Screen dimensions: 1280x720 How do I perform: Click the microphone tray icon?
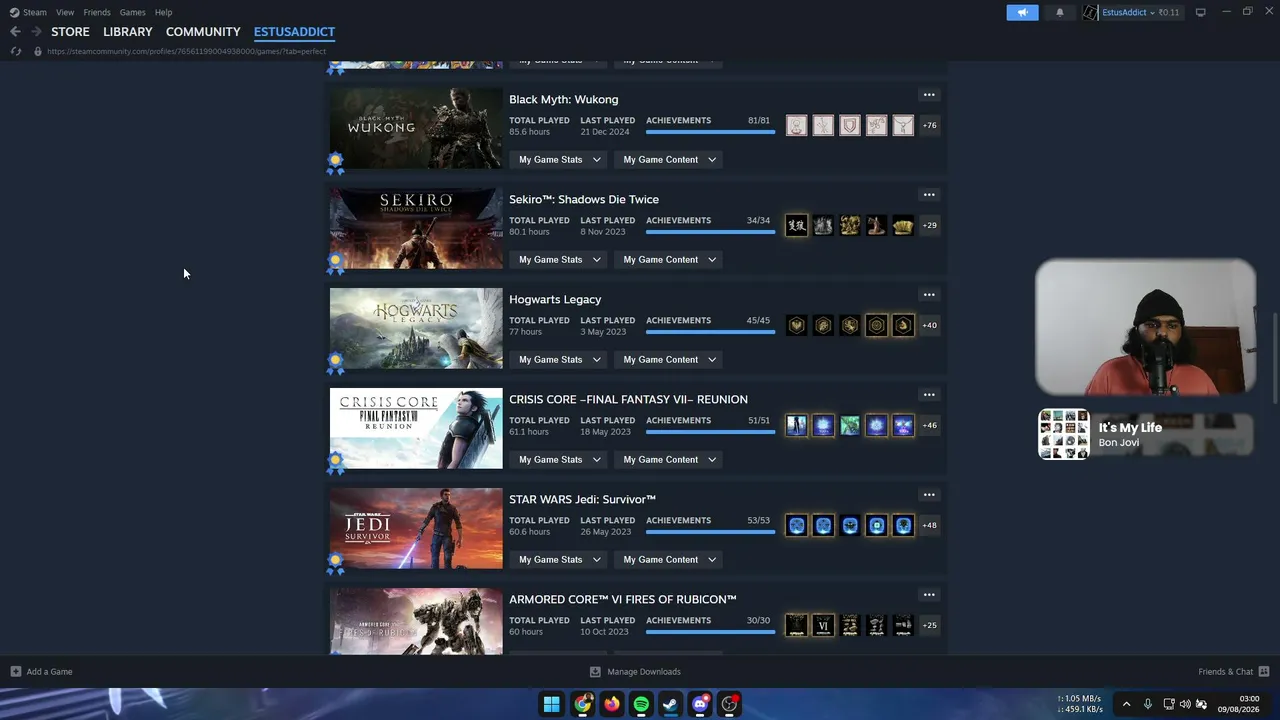1148,704
